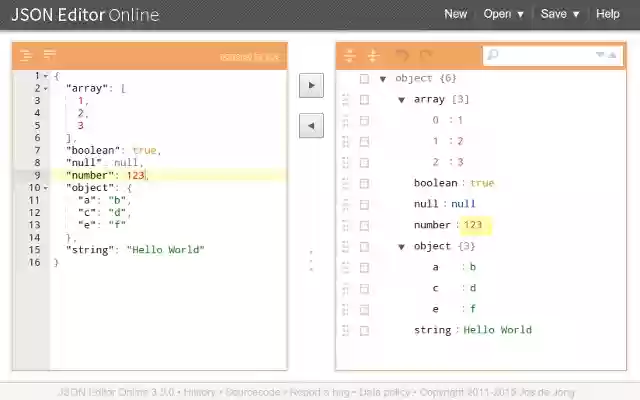Click drag handle of the object {3} row
This screenshot has width=640, height=400.
pos(346,247)
